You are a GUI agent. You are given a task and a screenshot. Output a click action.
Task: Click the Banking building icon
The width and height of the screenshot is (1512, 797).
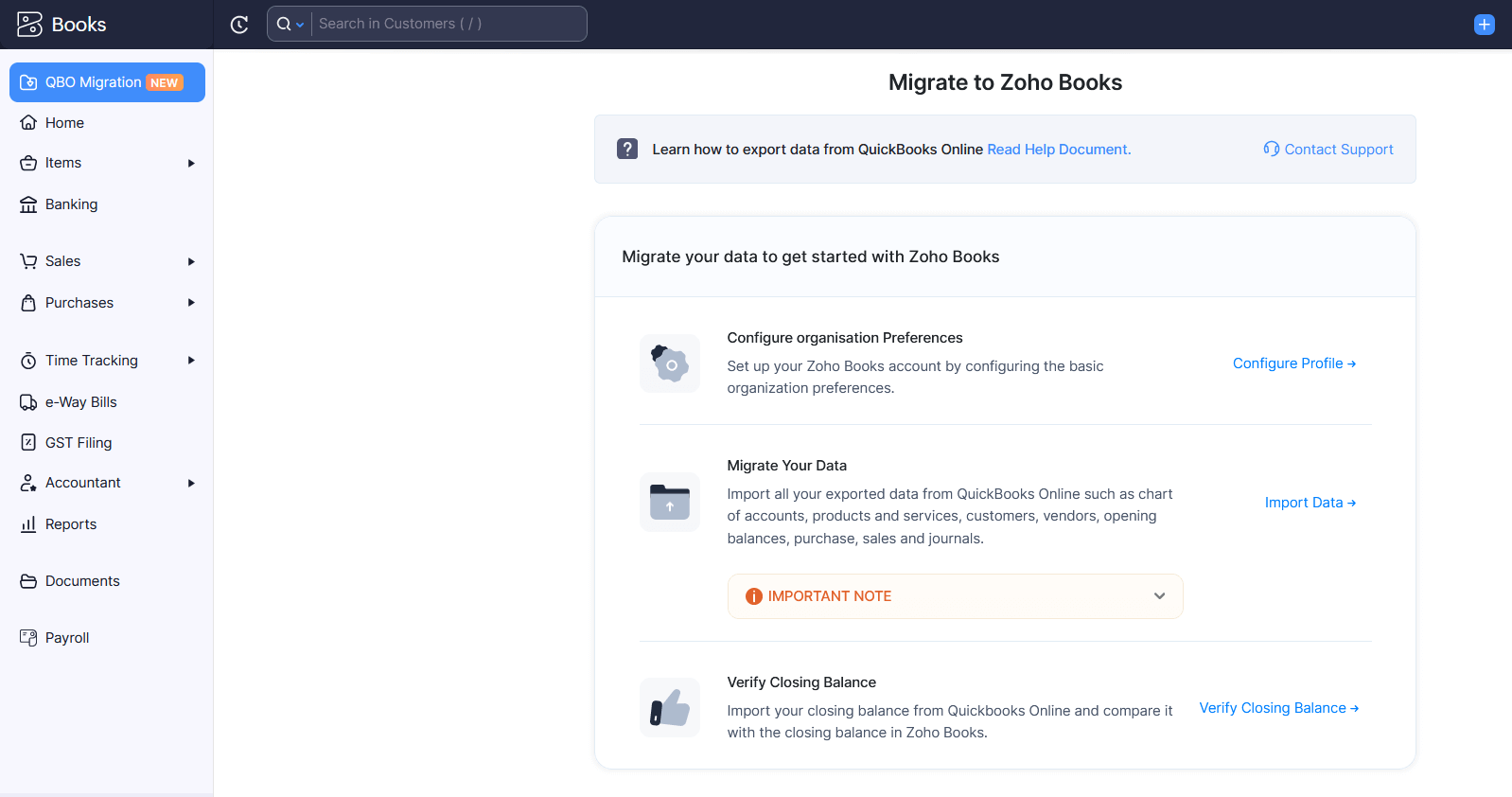pyautogui.click(x=28, y=204)
